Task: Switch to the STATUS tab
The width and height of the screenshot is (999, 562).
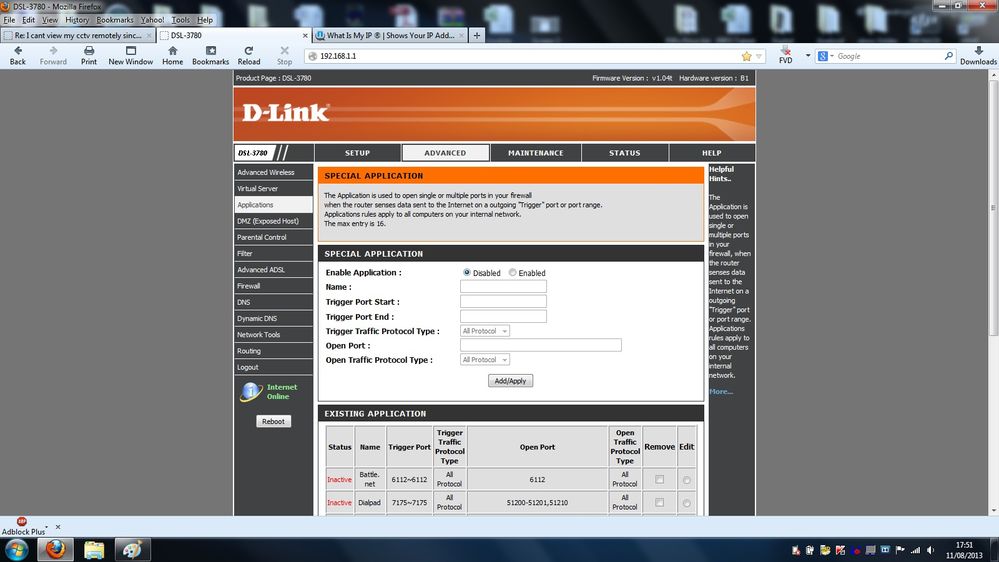Action: pyautogui.click(x=624, y=153)
